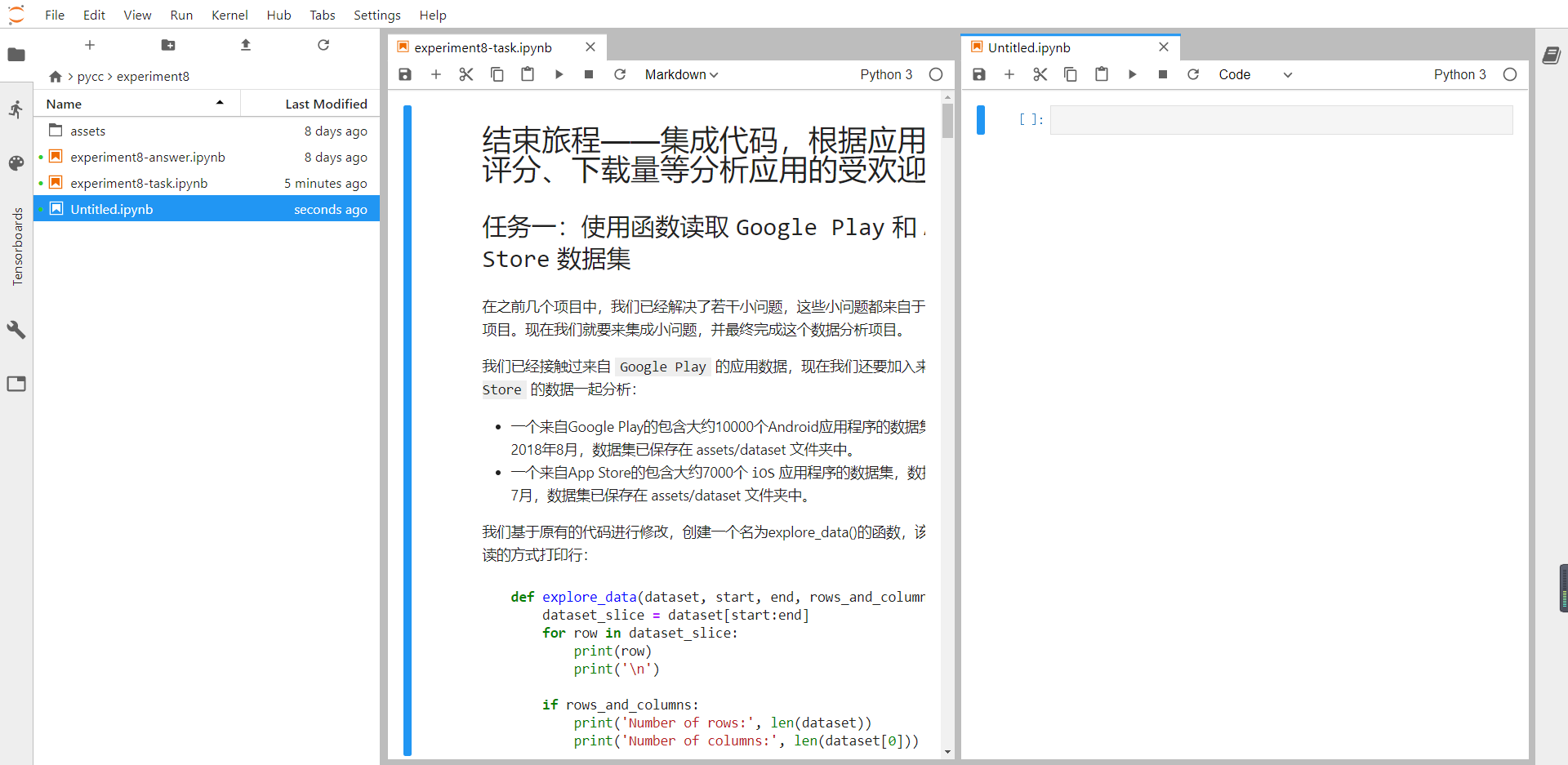The height and width of the screenshot is (765, 1568).
Task: Collapse the markdown cell in experiment8-task notebook
Action: [x=408, y=430]
